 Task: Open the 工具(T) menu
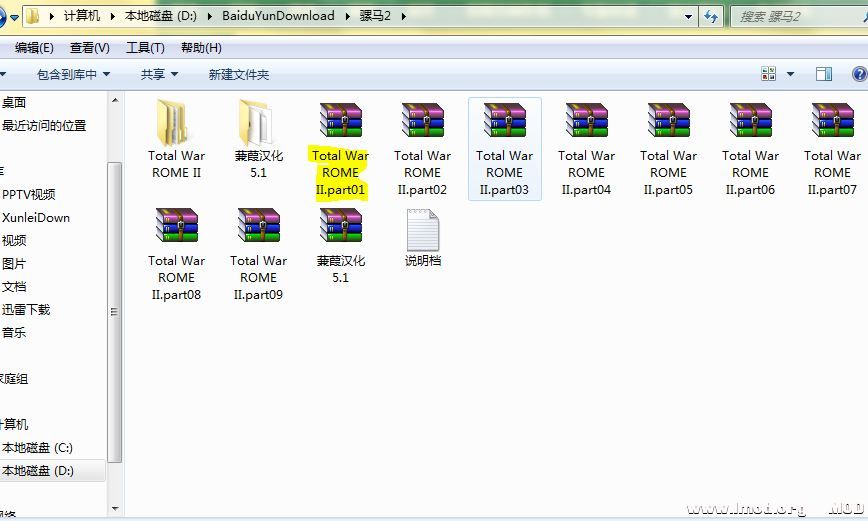tap(145, 48)
